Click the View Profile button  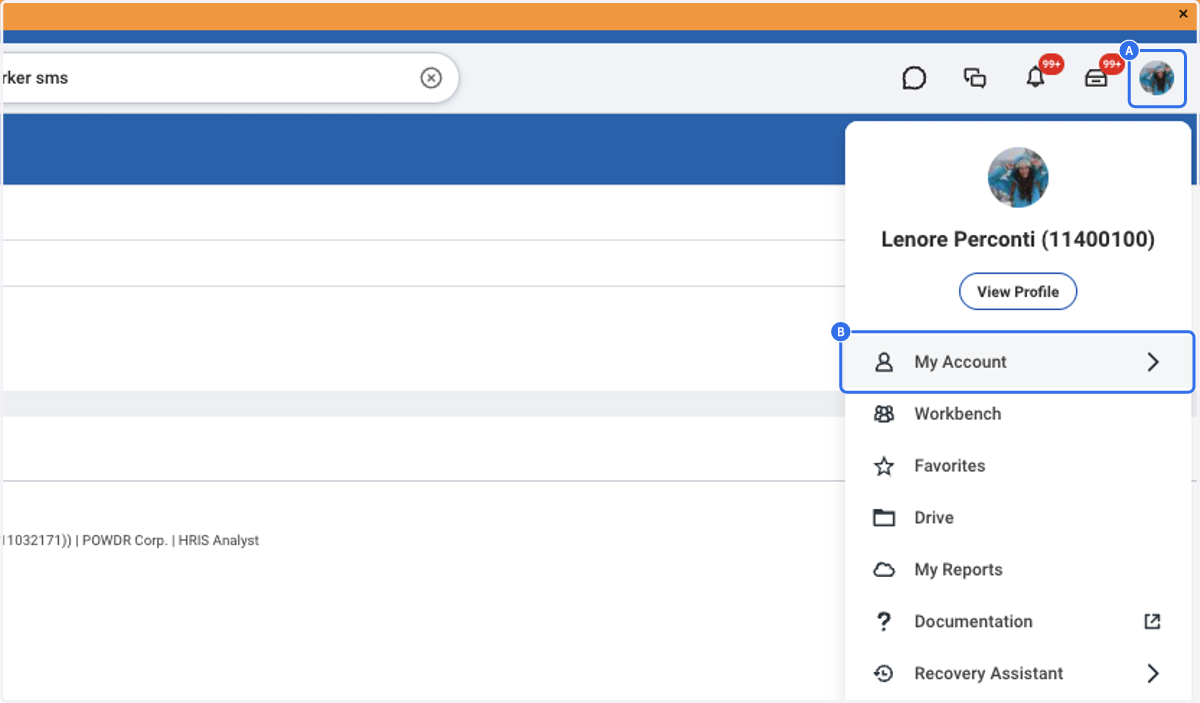pos(1018,292)
